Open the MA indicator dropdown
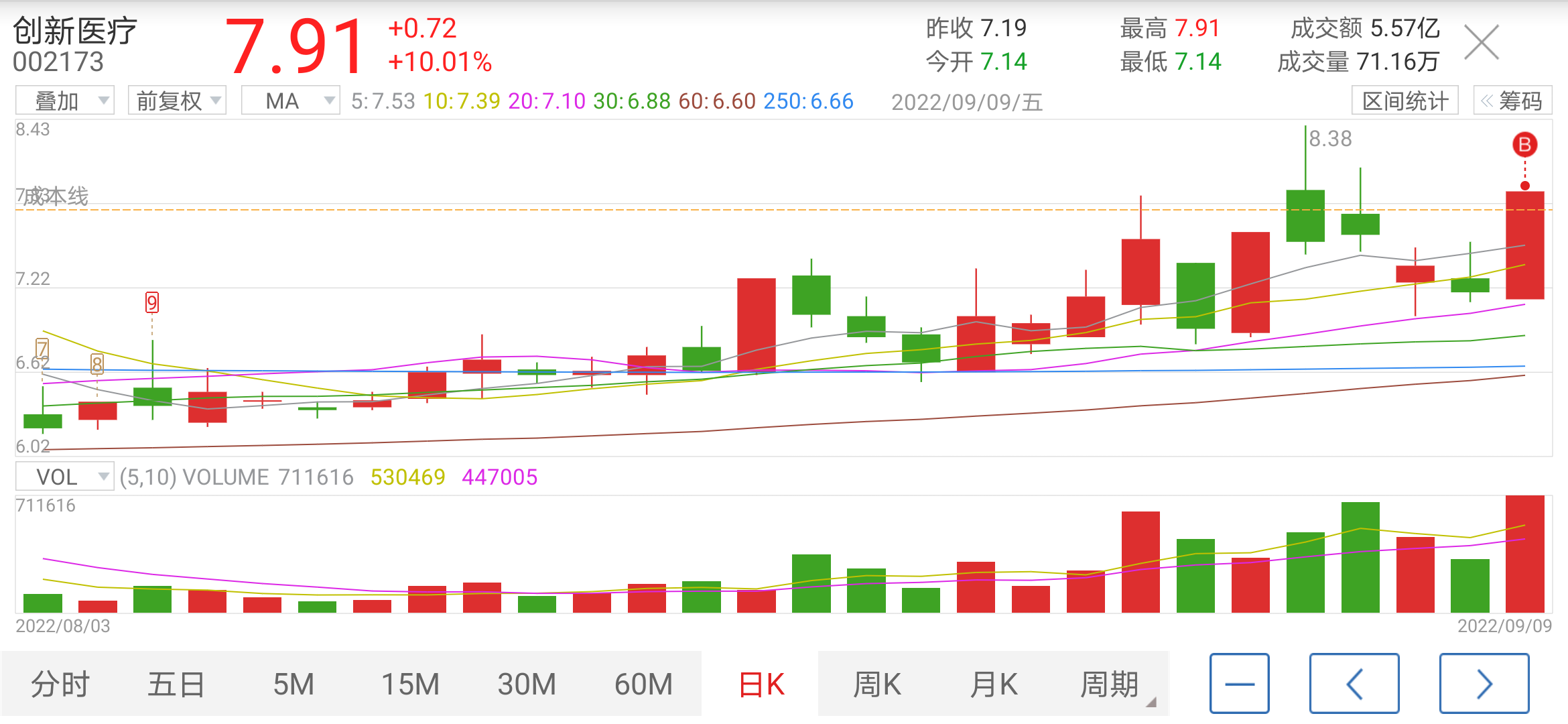The height and width of the screenshot is (724, 1568). [x=290, y=101]
